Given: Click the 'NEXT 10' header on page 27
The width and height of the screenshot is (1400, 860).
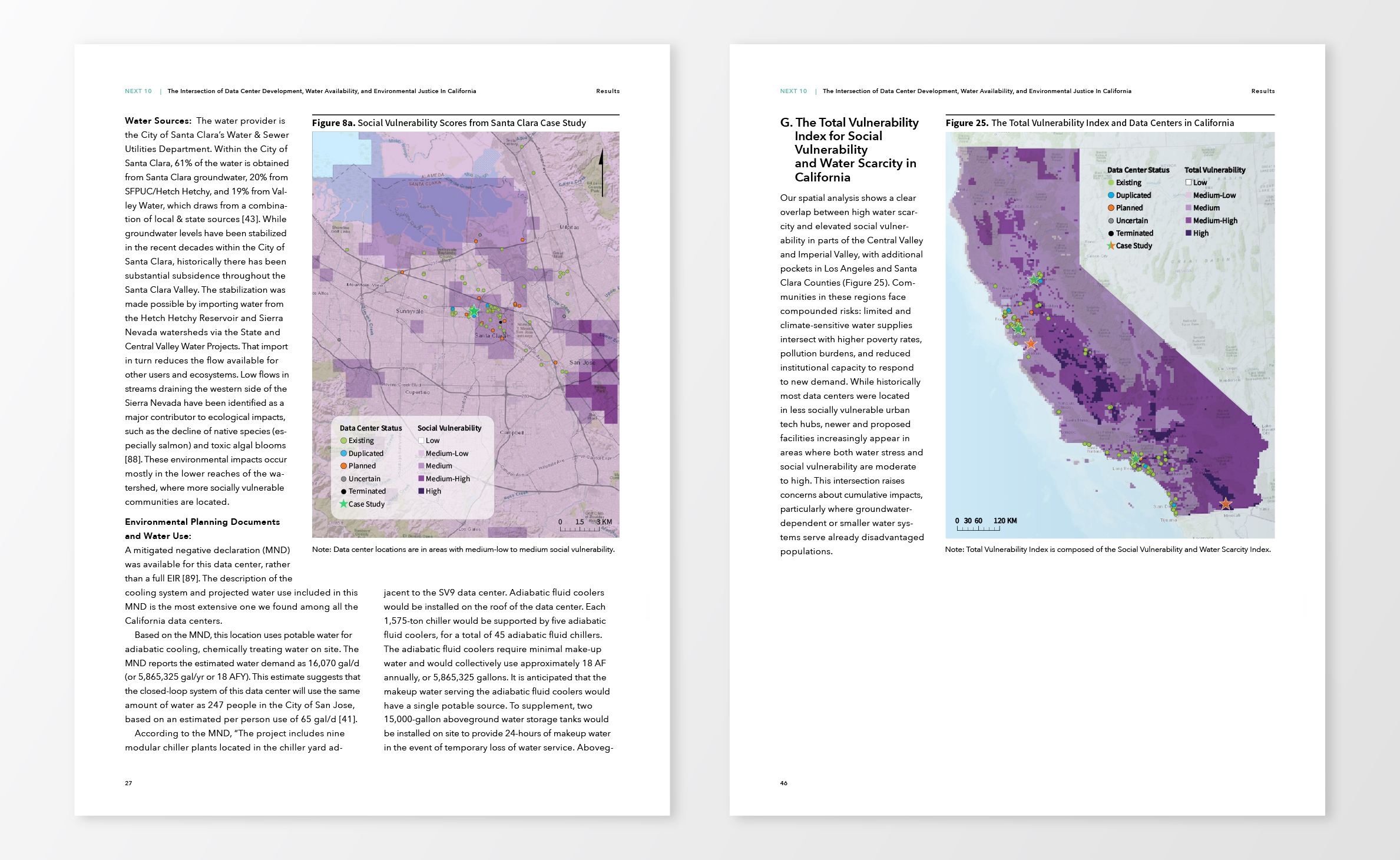Looking at the screenshot, I should click(x=138, y=91).
